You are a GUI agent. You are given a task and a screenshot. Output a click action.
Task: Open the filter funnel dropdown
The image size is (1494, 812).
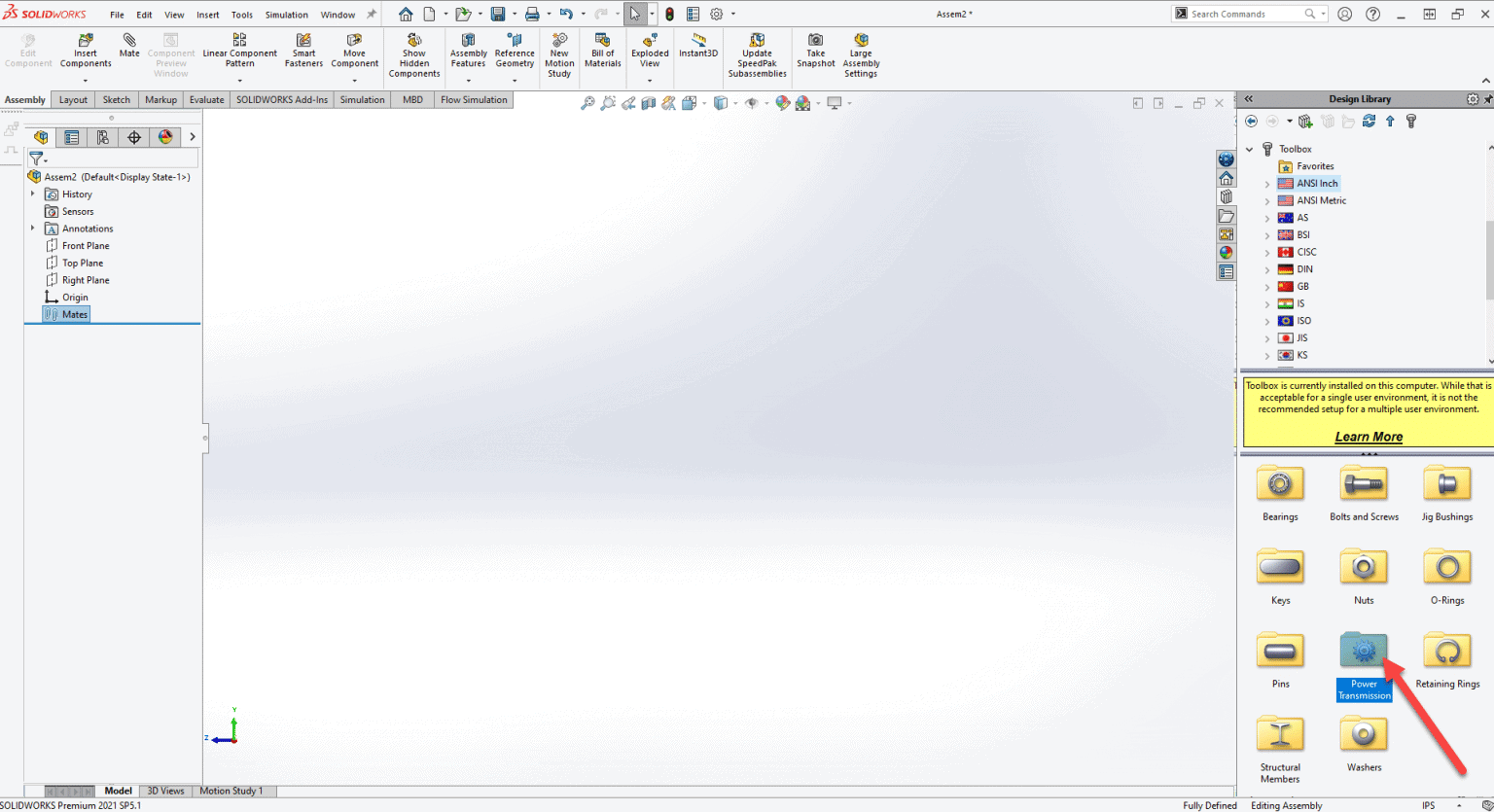38,159
